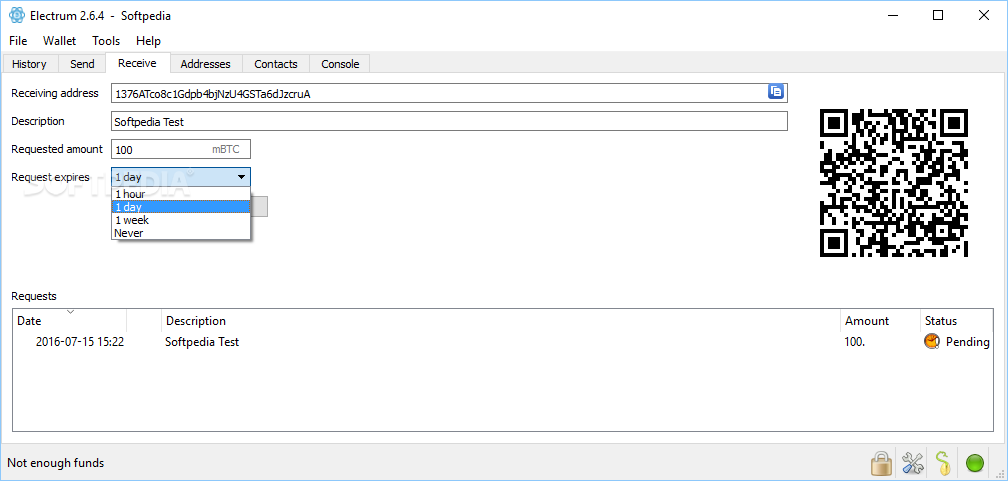Close the Electrum window
Image resolution: width=1008 pixels, height=481 pixels.
tap(984, 16)
